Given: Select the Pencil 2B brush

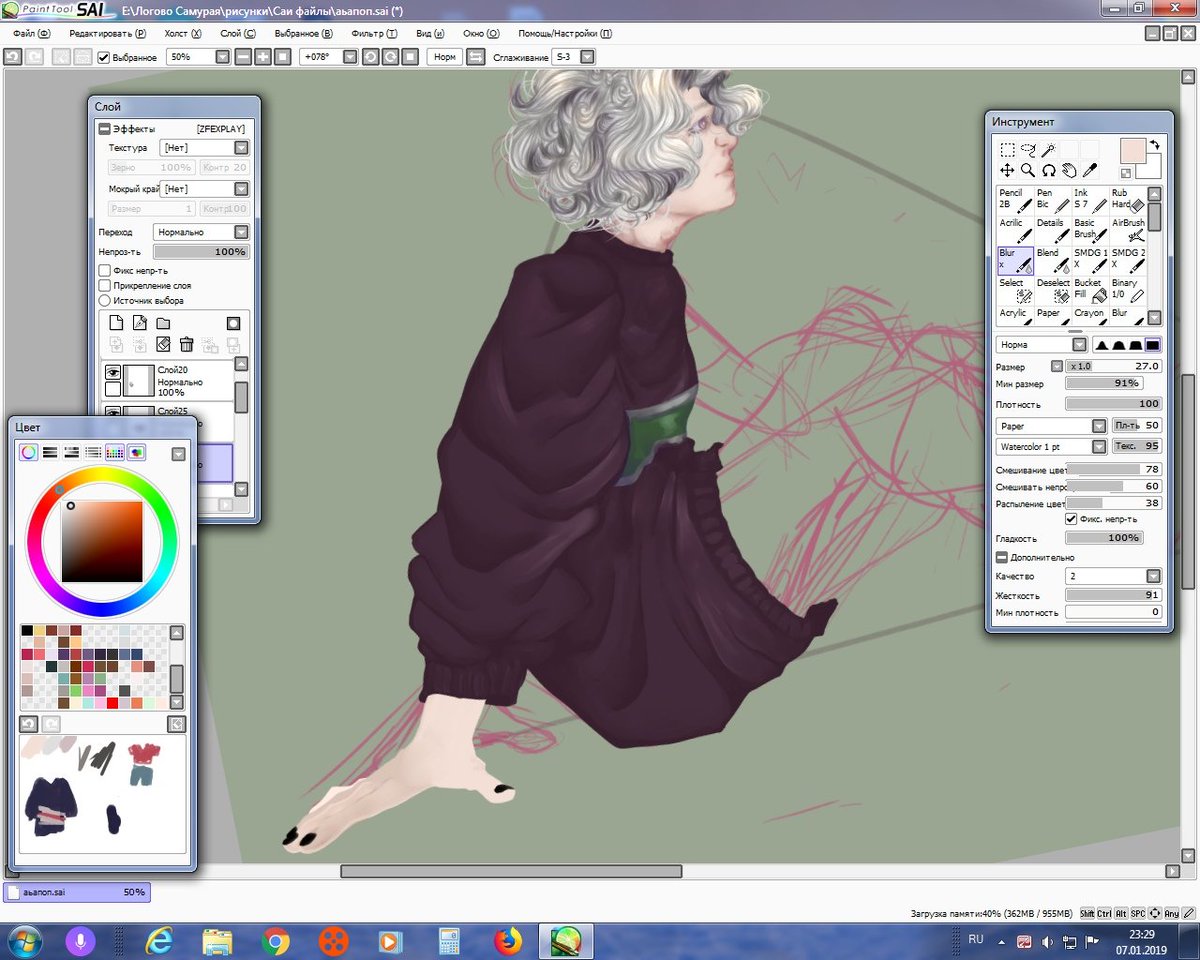Looking at the screenshot, I should tap(1015, 199).
